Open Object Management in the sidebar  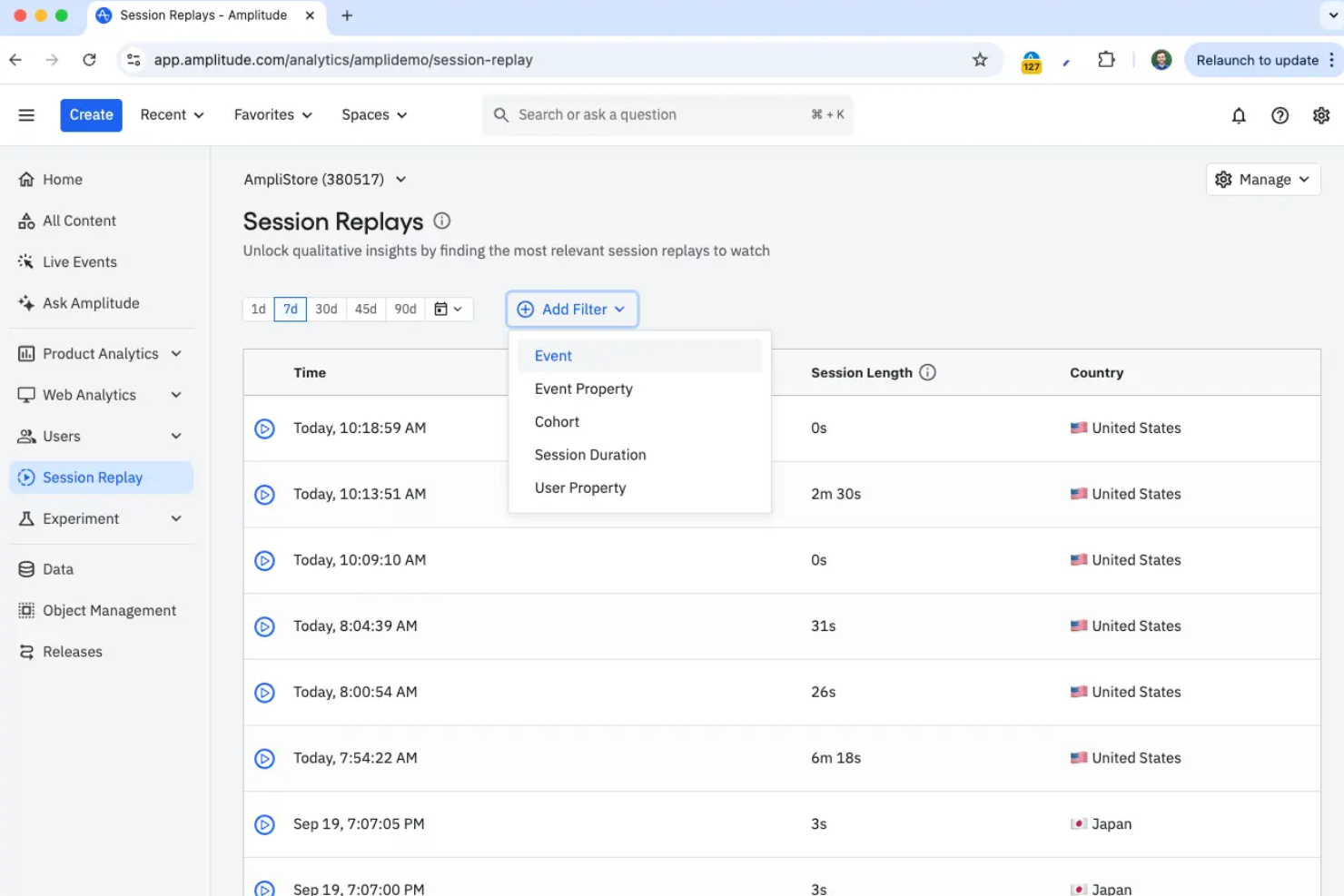[x=101, y=611]
